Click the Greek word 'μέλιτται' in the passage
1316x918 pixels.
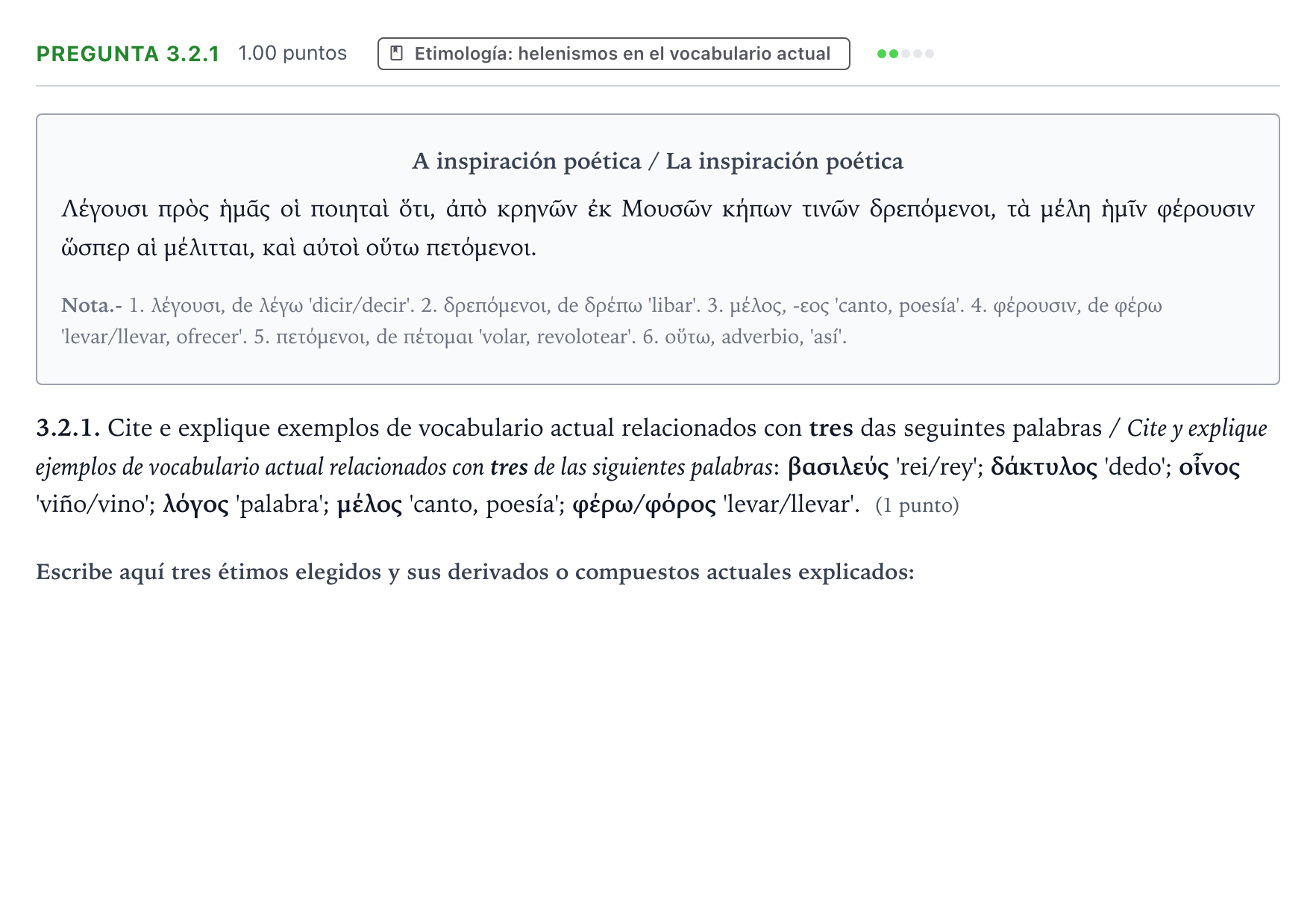tap(209, 248)
